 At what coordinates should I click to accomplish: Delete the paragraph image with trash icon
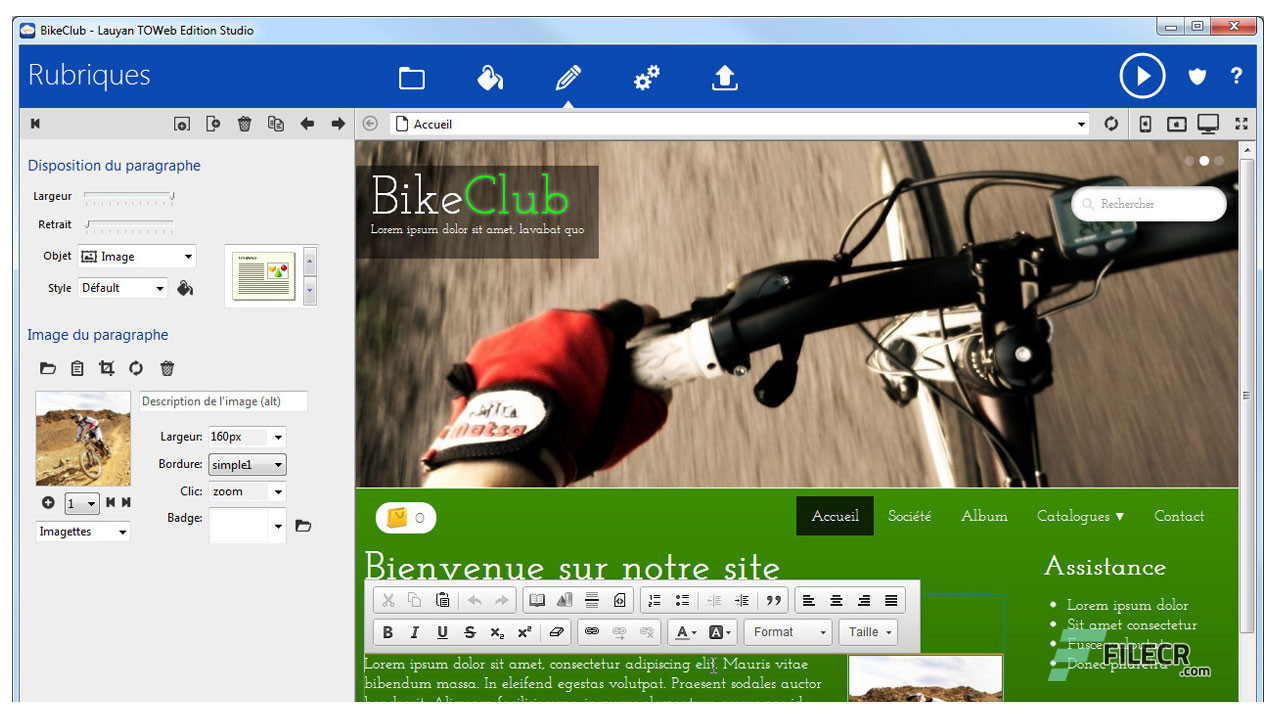pos(167,369)
